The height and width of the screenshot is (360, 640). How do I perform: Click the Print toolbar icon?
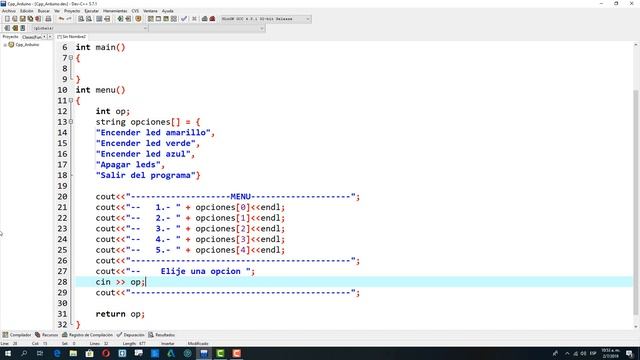click(x=48, y=19)
